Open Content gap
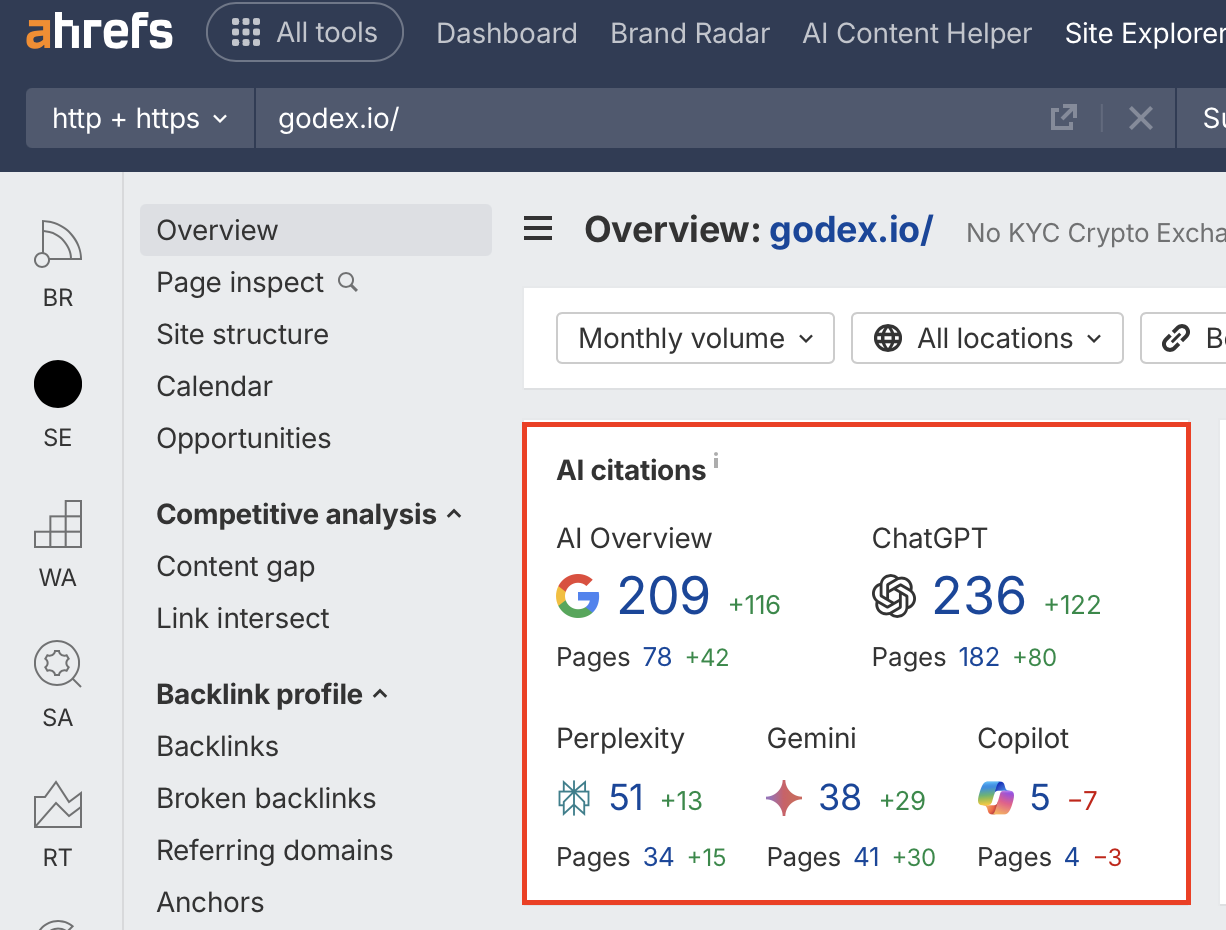Image resolution: width=1226 pixels, height=930 pixels. pyautogui.click(x=236, y=566)
